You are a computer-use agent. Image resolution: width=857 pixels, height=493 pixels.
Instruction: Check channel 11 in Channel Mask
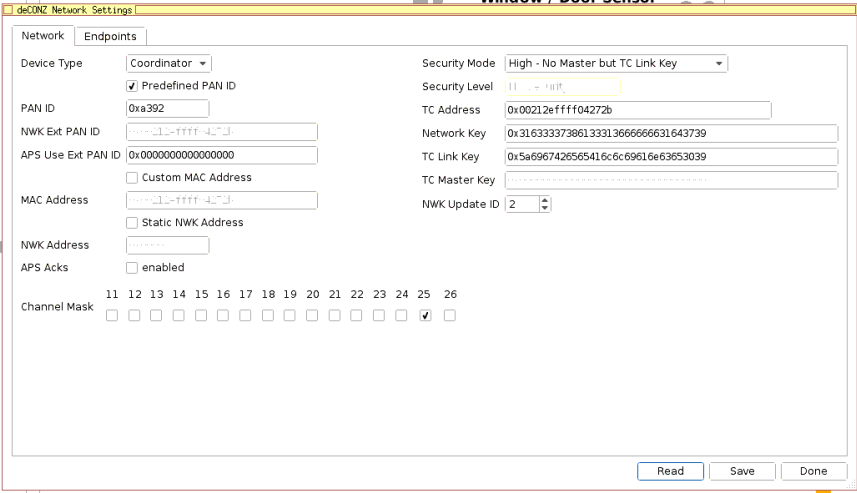pyautogui.click(x=112, y=315)
